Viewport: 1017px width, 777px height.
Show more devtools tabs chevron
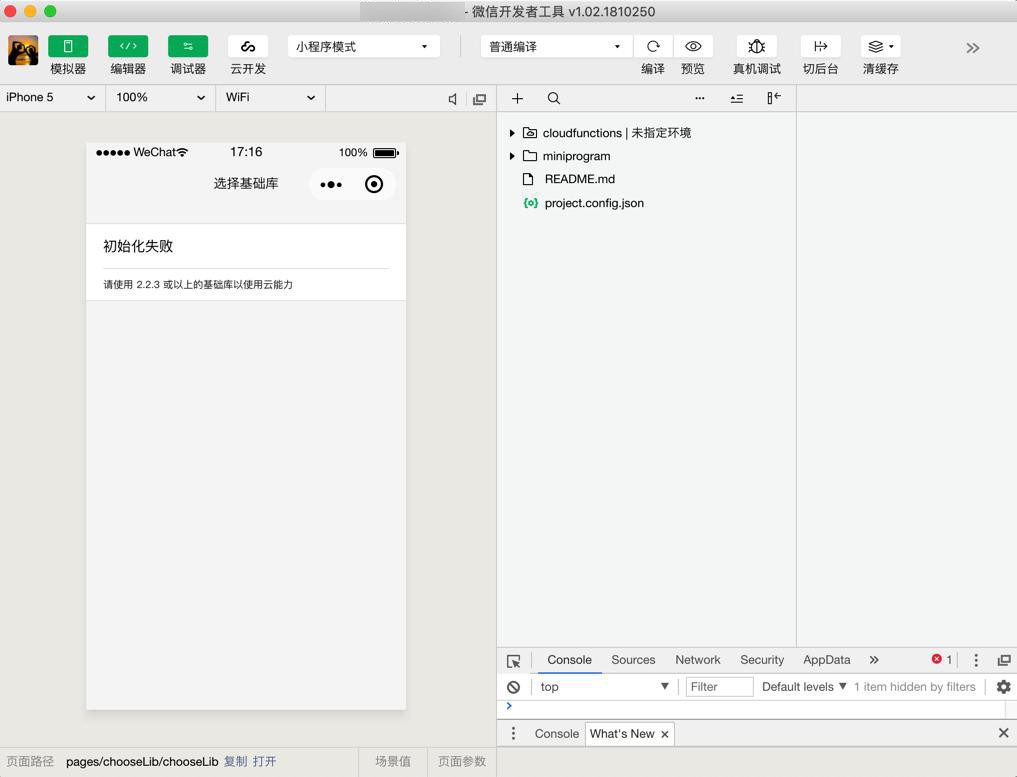[x=874, y=660]
